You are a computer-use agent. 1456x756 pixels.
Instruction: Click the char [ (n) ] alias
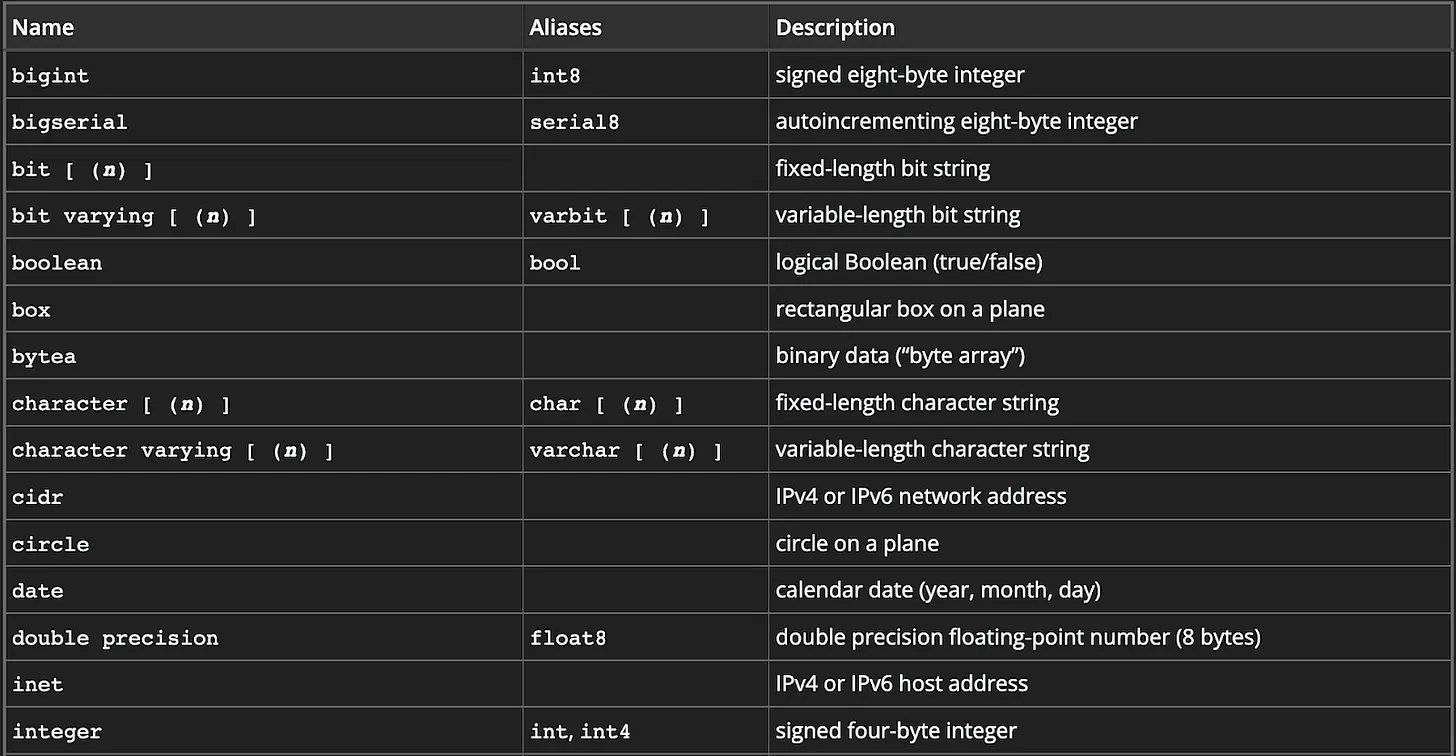[x=606, y=404]
